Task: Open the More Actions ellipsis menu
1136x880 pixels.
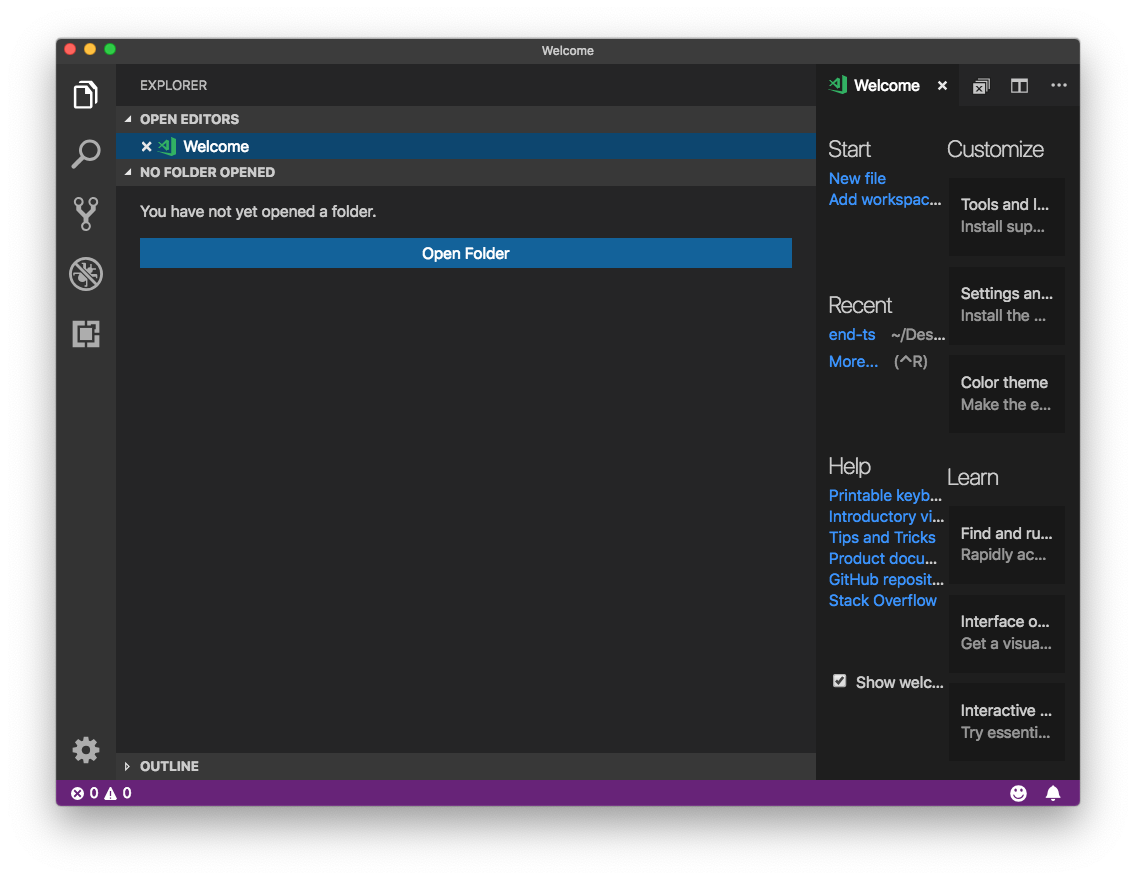Action: (x=1058, y=85)
